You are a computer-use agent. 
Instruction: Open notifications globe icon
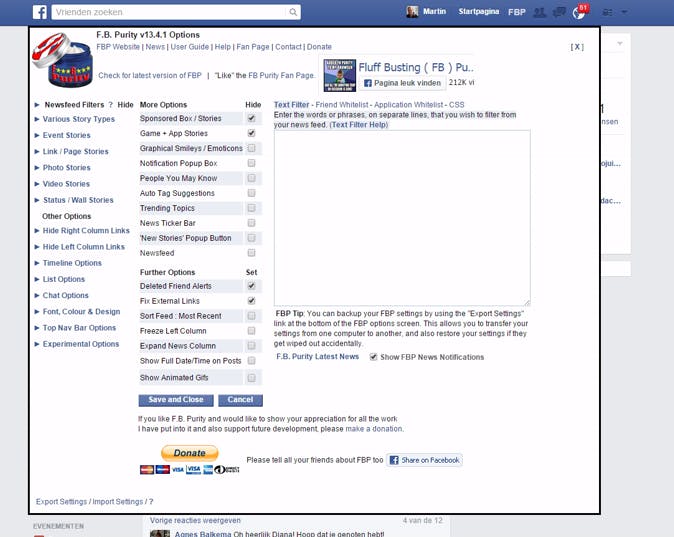coord(579,13)
